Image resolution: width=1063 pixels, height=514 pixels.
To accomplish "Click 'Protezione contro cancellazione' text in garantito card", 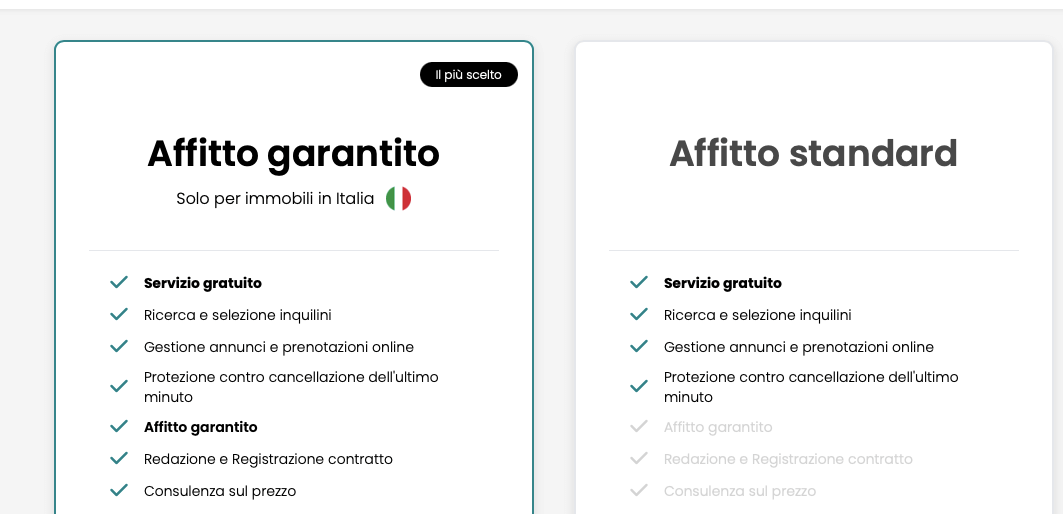I will click(291, 386).
